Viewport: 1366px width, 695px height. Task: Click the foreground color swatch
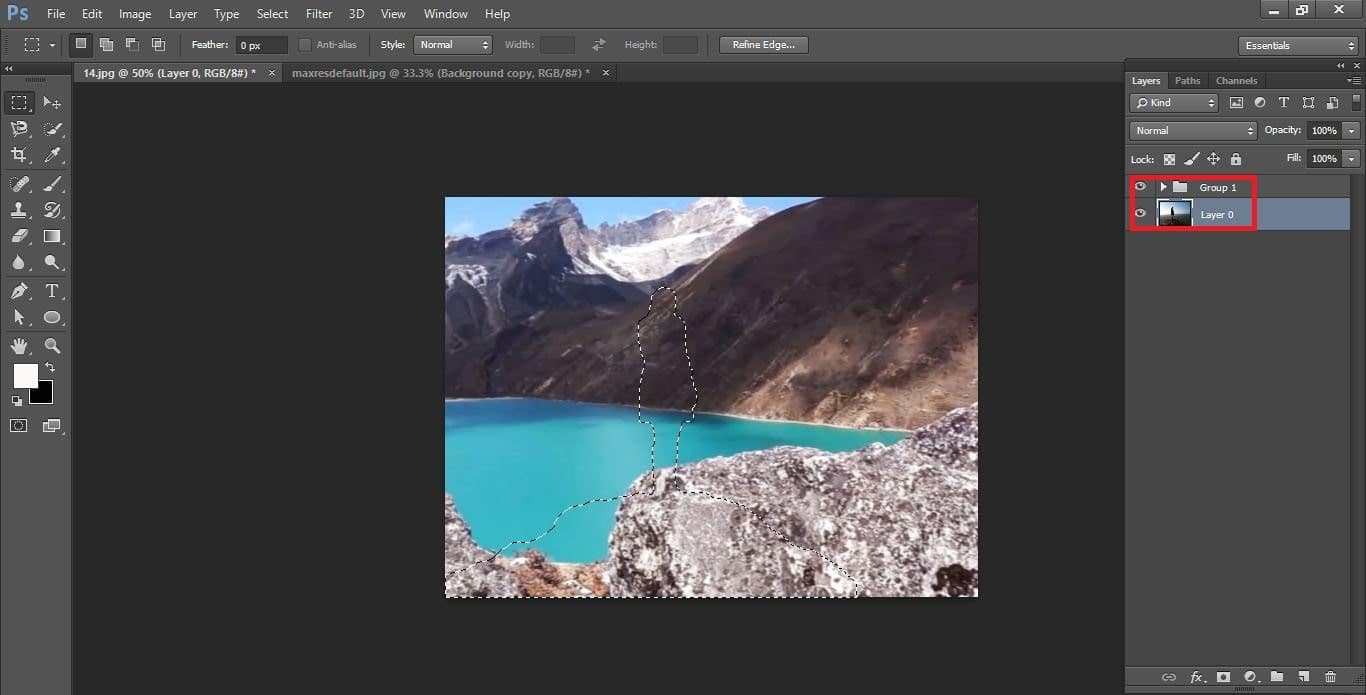[x=24, y=376]
